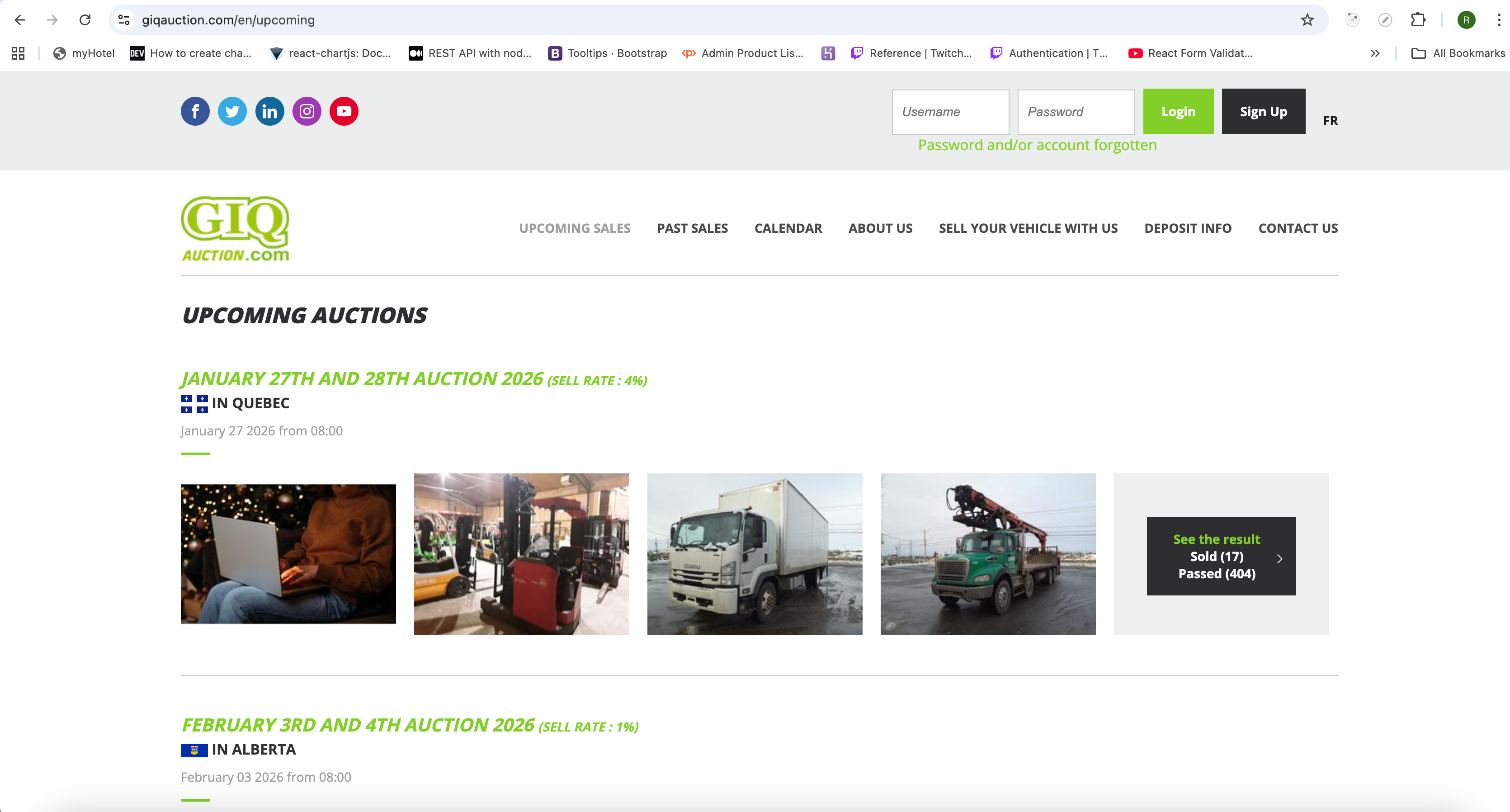Open the Chrome three-dot menu
The image size is (1510, 812).
point(1498,19)
